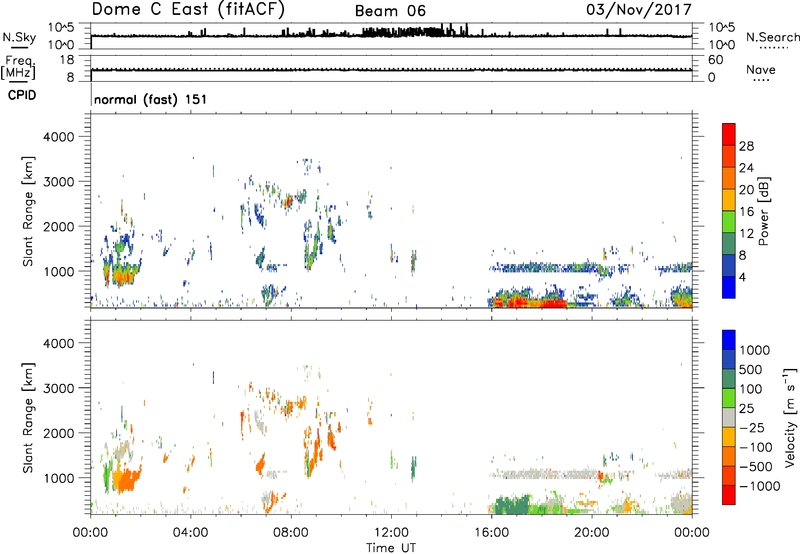Click the 3000 km tick on the velocity panel
Image resolution: width=800 pixels, height=554 pixels.
[58, 388]
